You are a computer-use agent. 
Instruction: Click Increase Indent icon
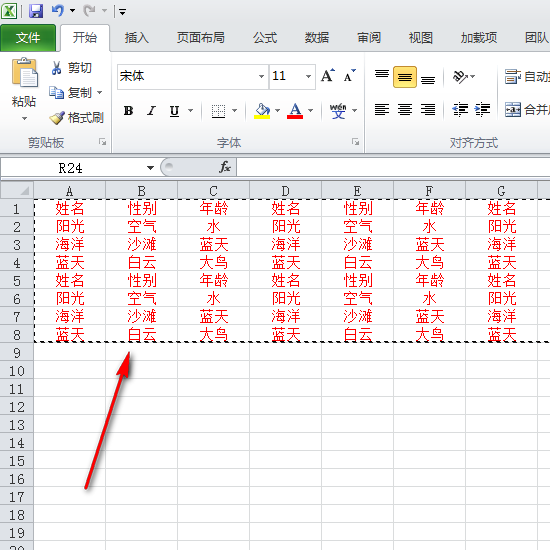(x=482, y=110)
